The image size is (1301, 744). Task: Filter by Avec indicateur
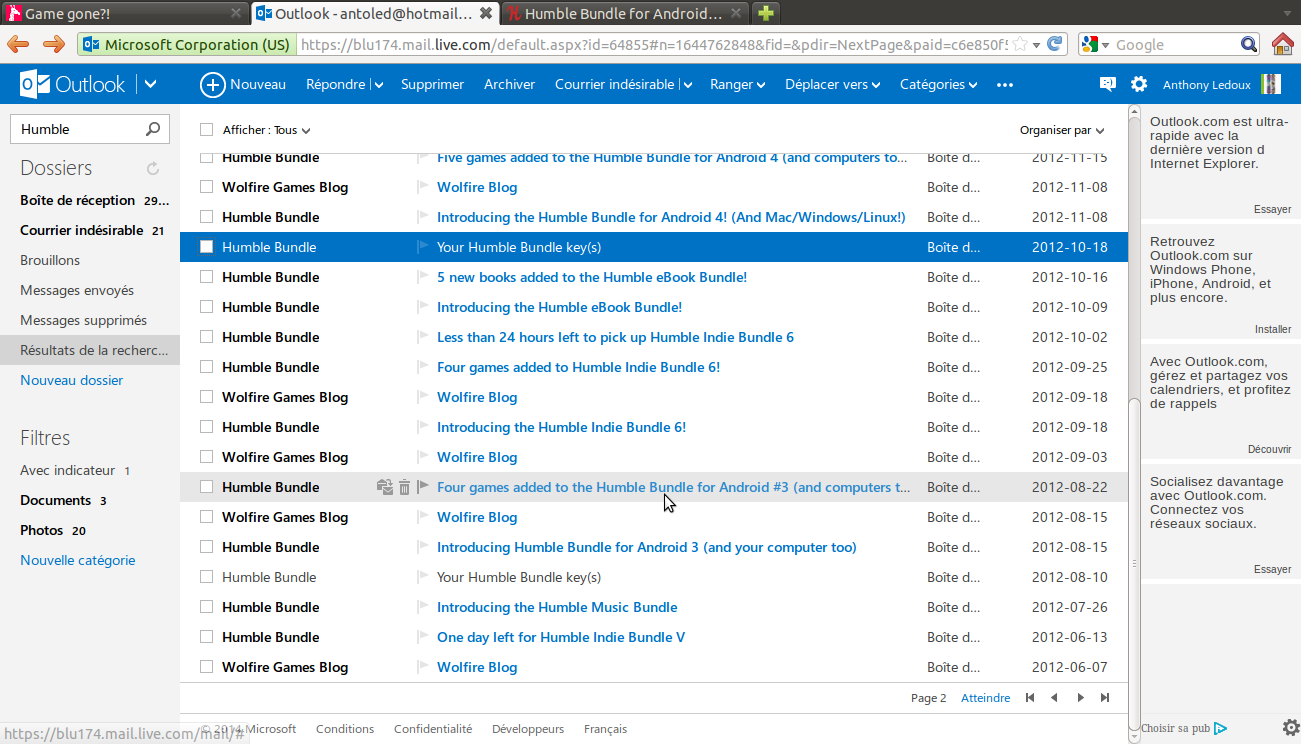[x=68, y=470]
